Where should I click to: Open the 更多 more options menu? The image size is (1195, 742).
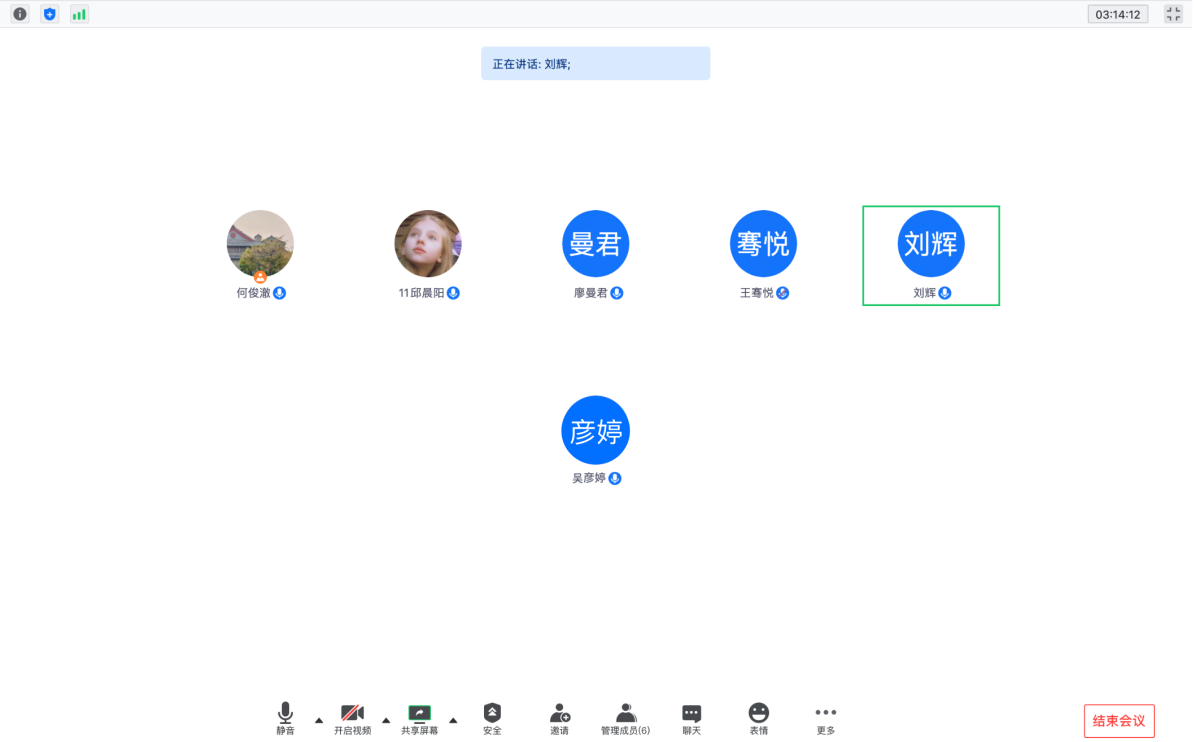tap(825, 718)
